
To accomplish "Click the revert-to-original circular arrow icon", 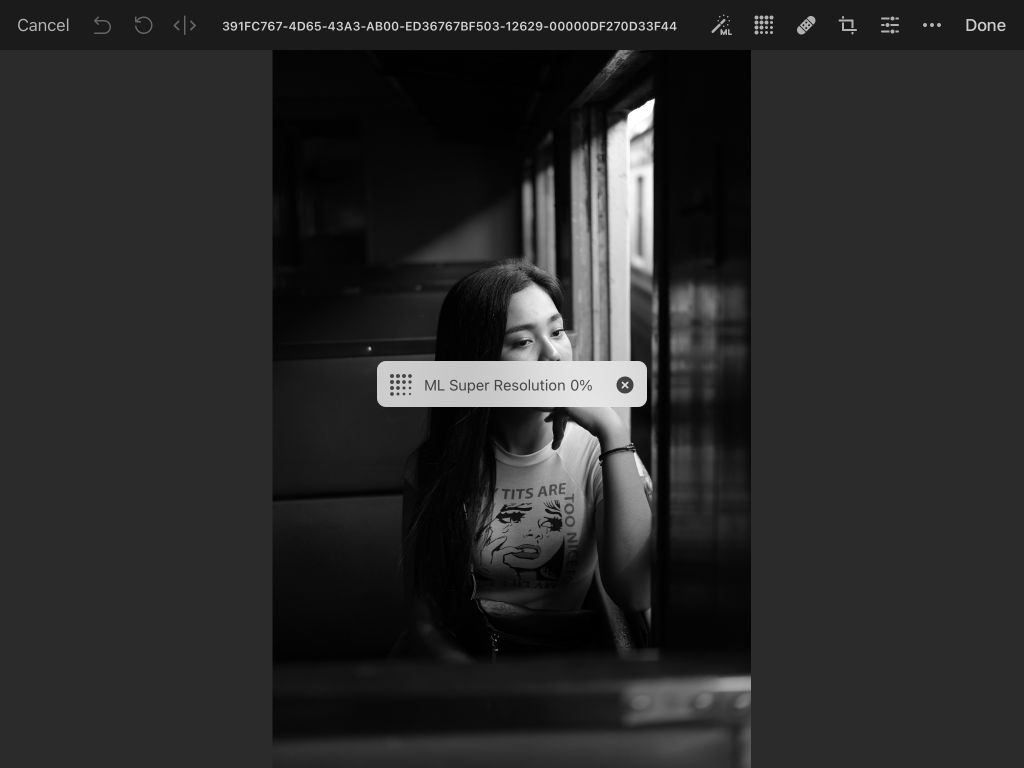I will coord(143,25).
